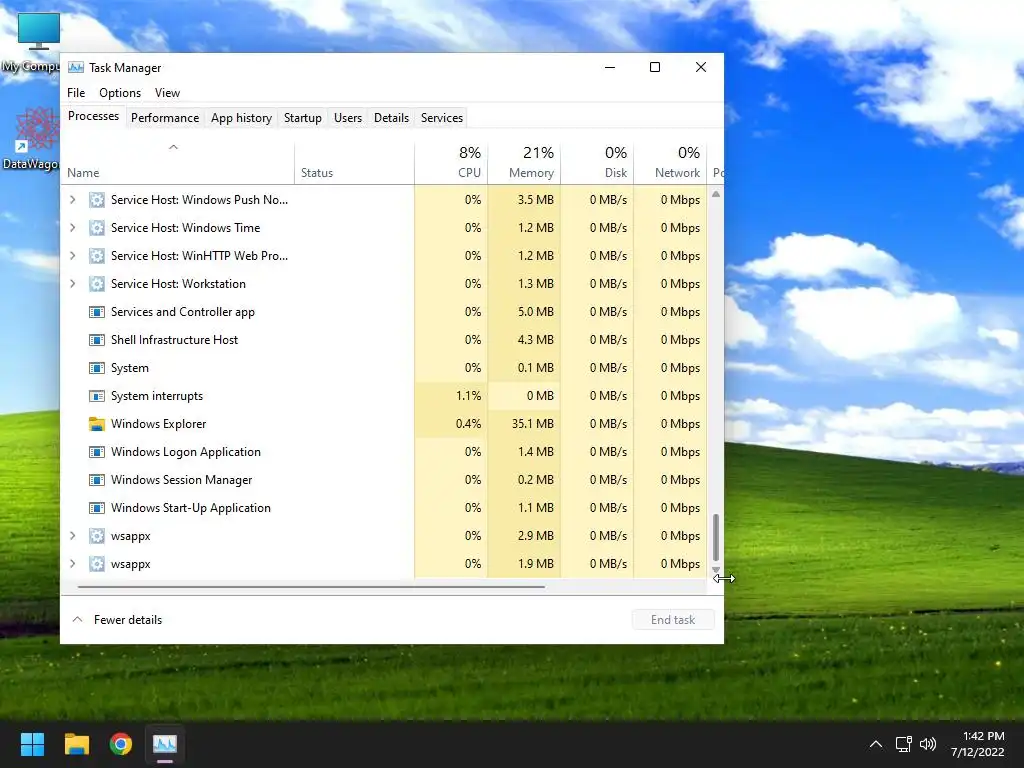Click the Task Manager title bar icon

[76, 67]
